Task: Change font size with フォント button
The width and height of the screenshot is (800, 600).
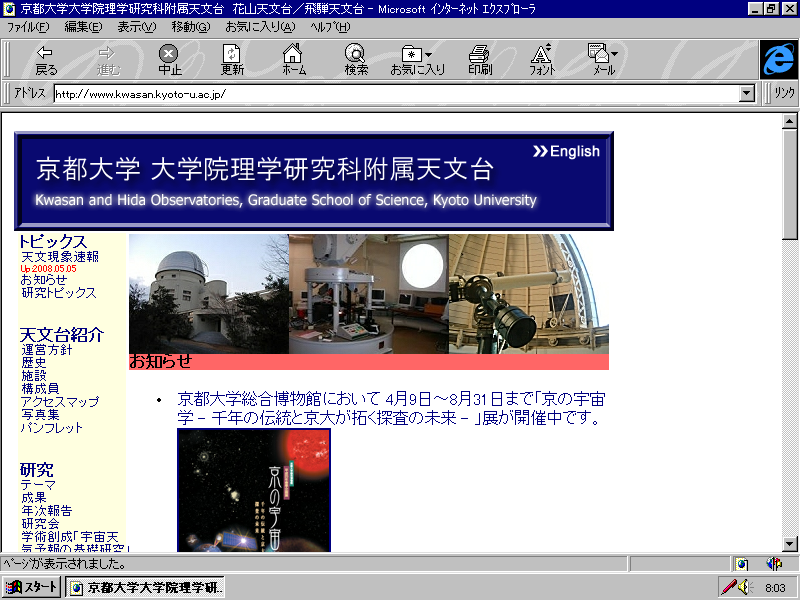Action: (541, 60)
